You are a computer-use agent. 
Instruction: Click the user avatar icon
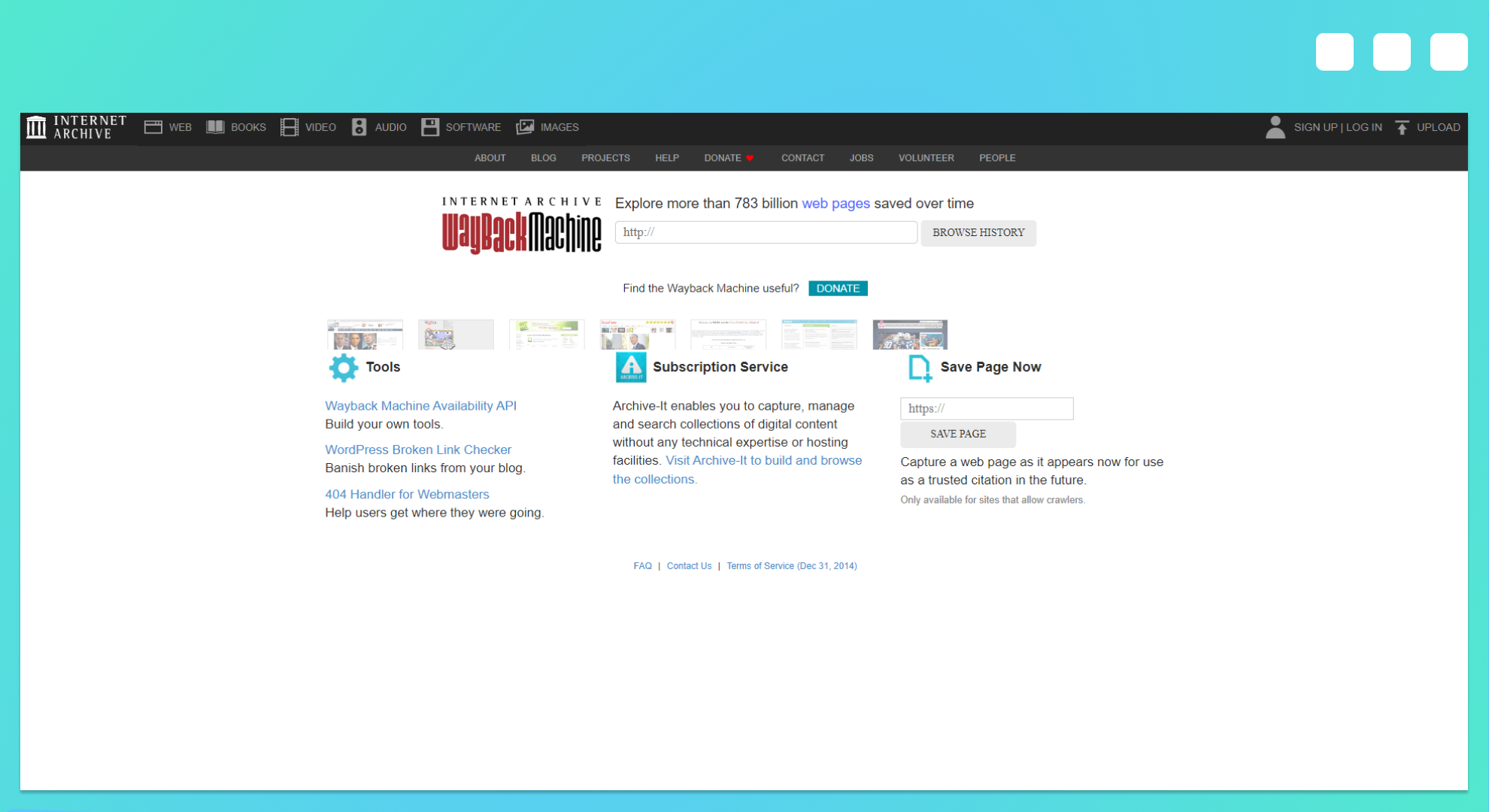click(1275, 127)
